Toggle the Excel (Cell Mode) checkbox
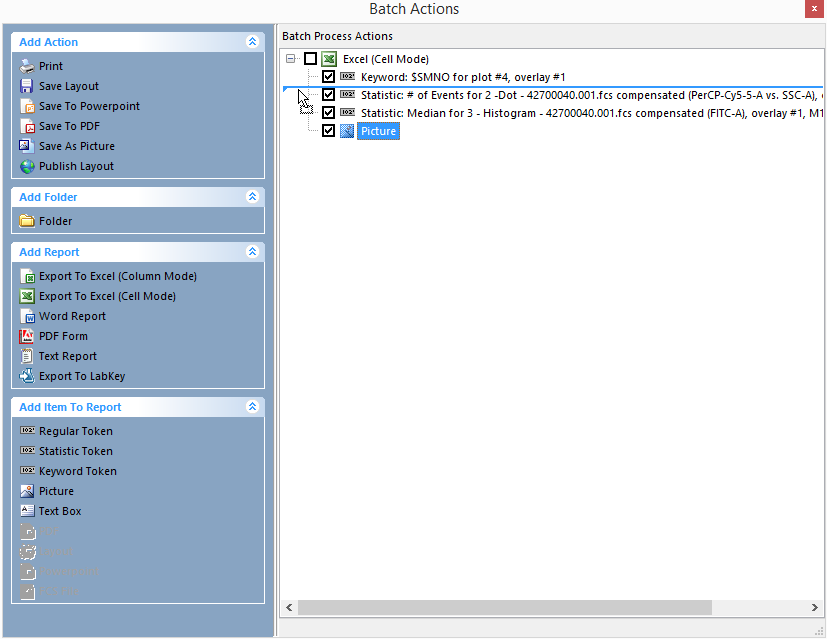The height and width of the screenshot is (639, 827). pyautogui.click(x=310, y=59)
